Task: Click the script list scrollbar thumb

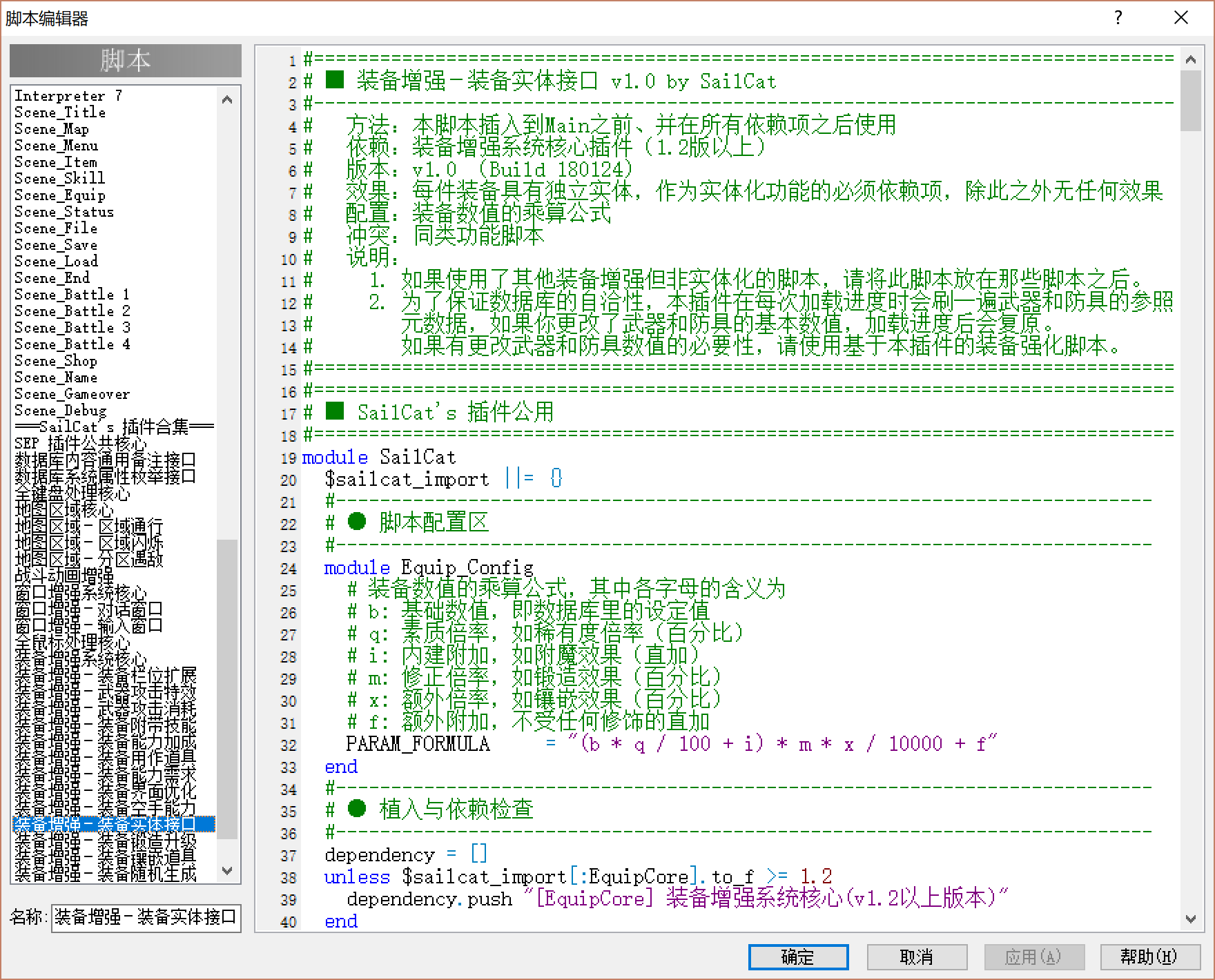Action: click(x=227, y=689)
